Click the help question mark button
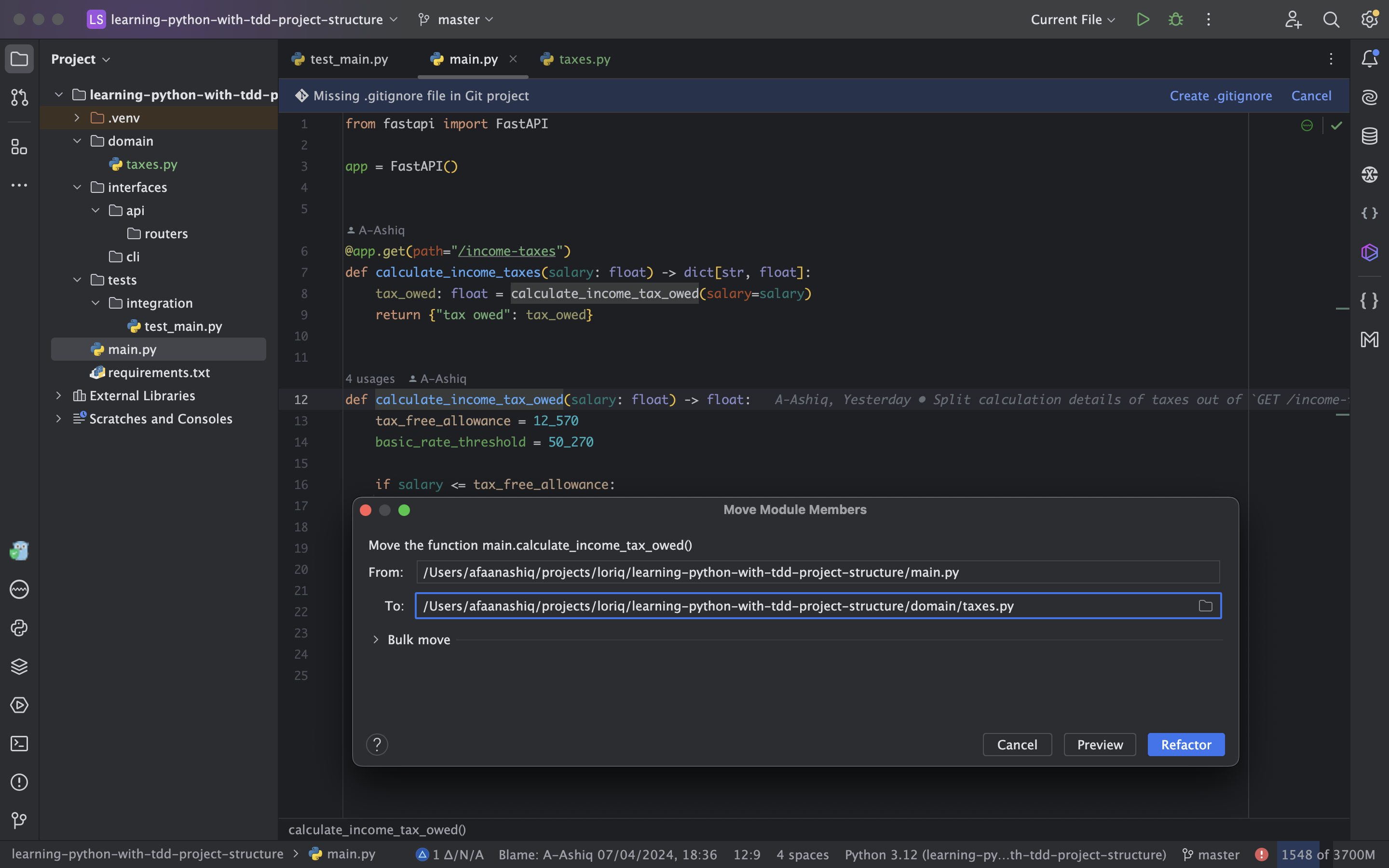 pyautogui.click(x=377, y=745)
